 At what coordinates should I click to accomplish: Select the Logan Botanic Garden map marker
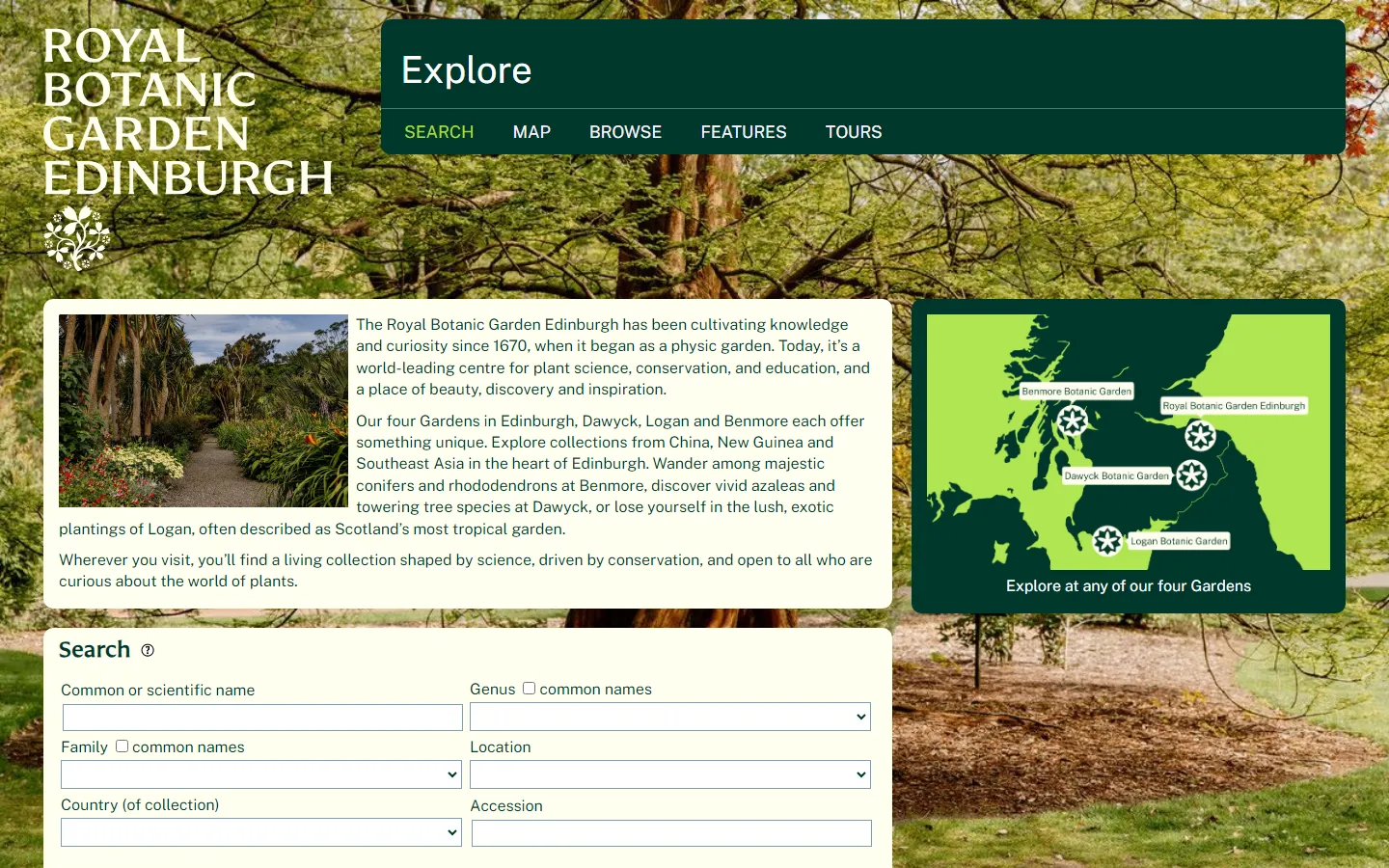1107,541
